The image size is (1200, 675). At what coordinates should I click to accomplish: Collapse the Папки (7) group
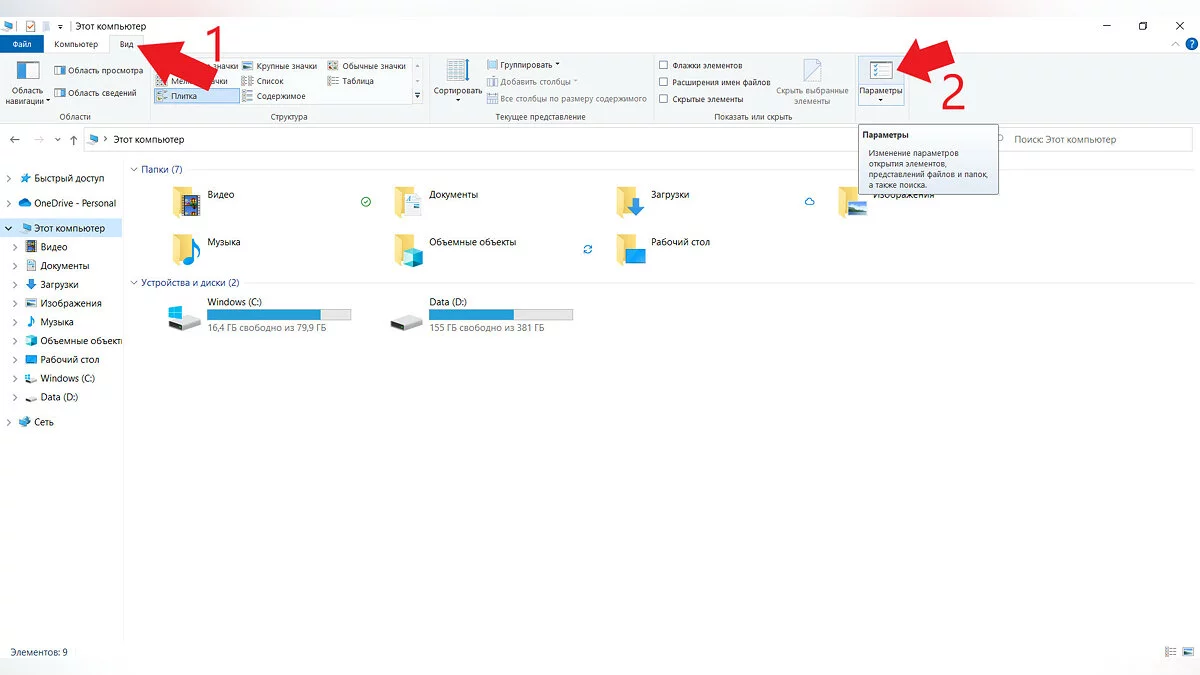coord(134,170)
